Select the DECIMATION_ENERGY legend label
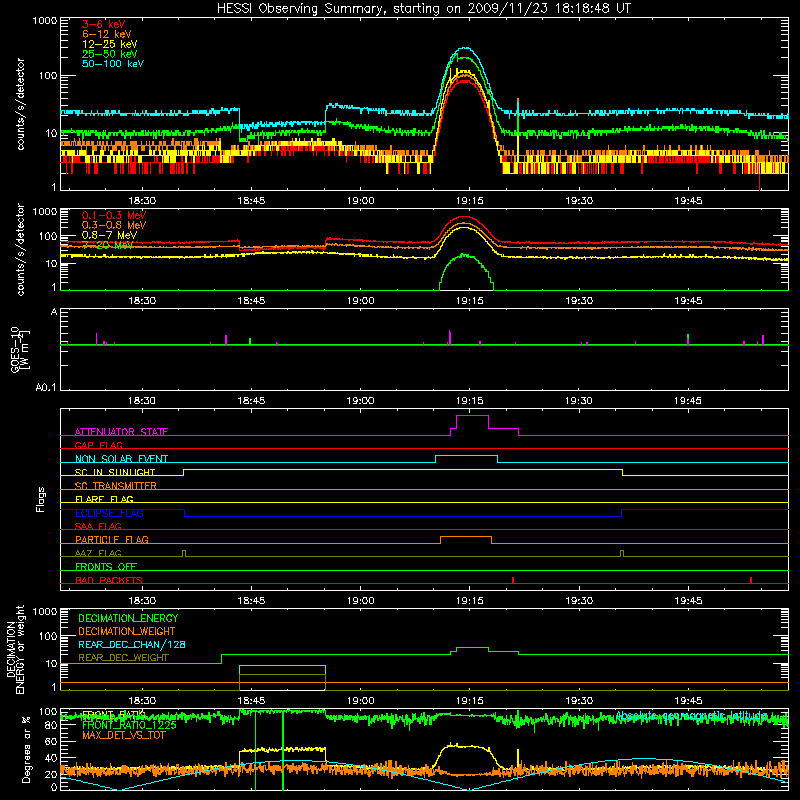The height and width of the screenshot is (800, 800). 128,618
